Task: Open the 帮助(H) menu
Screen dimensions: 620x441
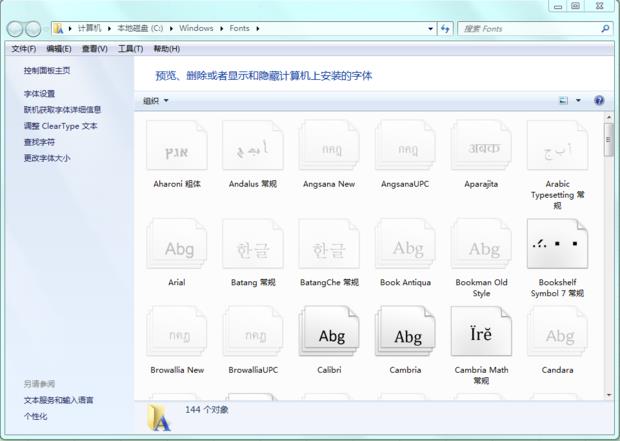Action: 166,49
